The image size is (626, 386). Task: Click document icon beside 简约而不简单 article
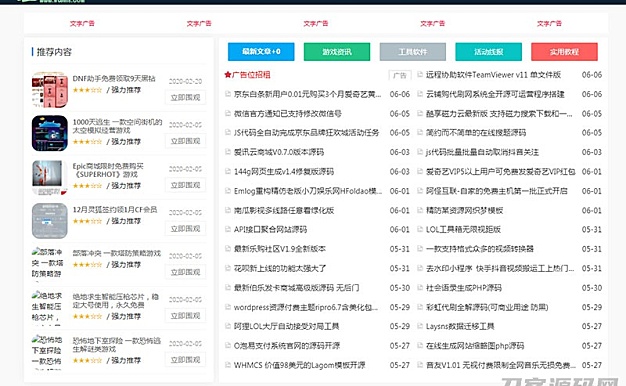(420, 133)
